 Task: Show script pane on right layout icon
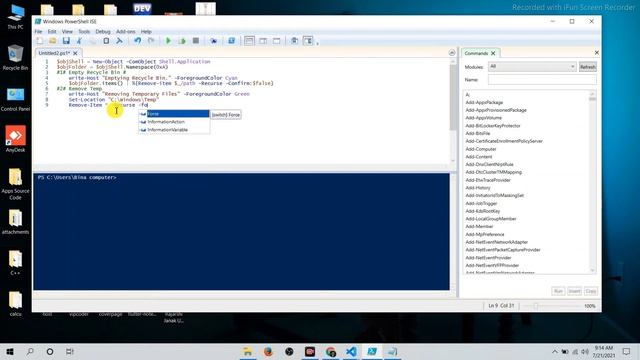click(263, 41)
